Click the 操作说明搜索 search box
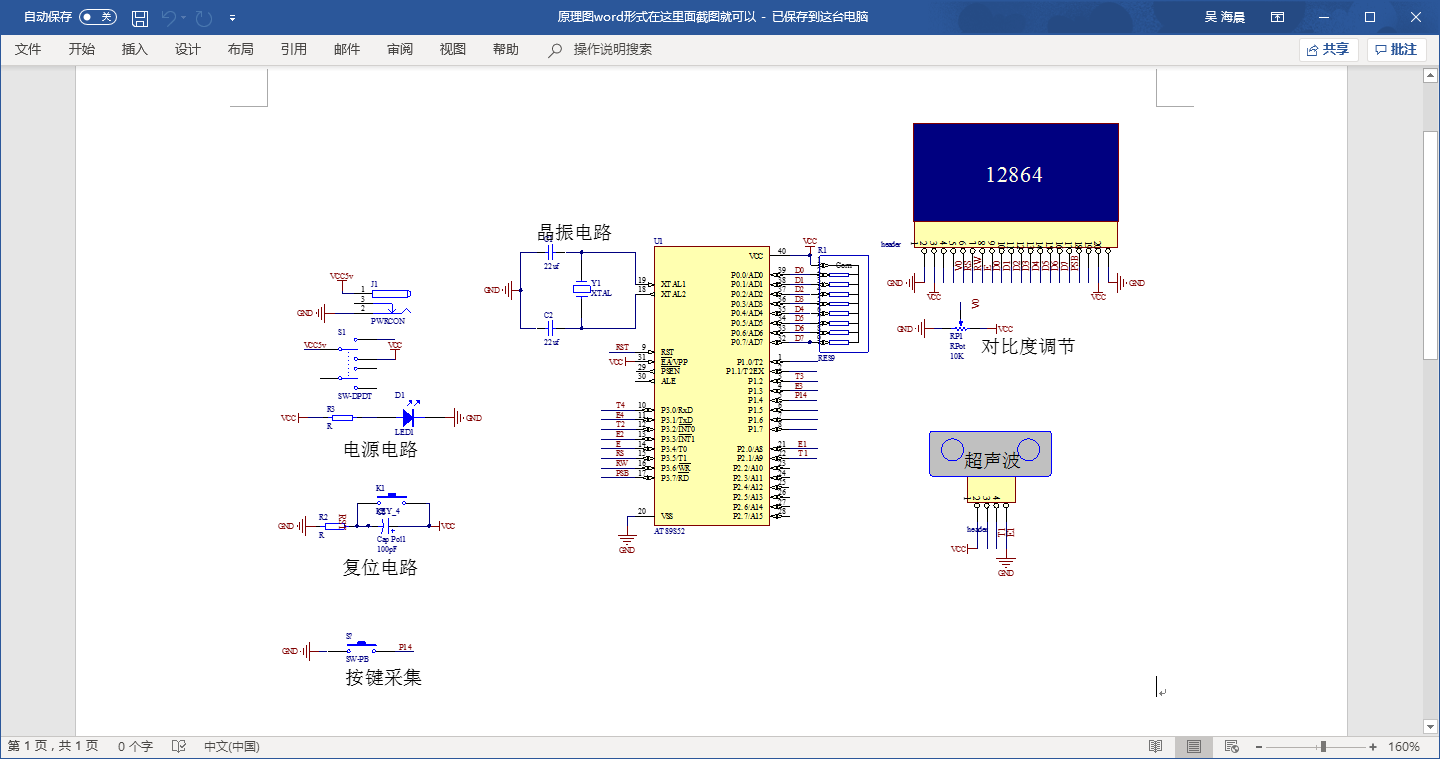Viewport: 1440px width, 759px height. [612, 49]
